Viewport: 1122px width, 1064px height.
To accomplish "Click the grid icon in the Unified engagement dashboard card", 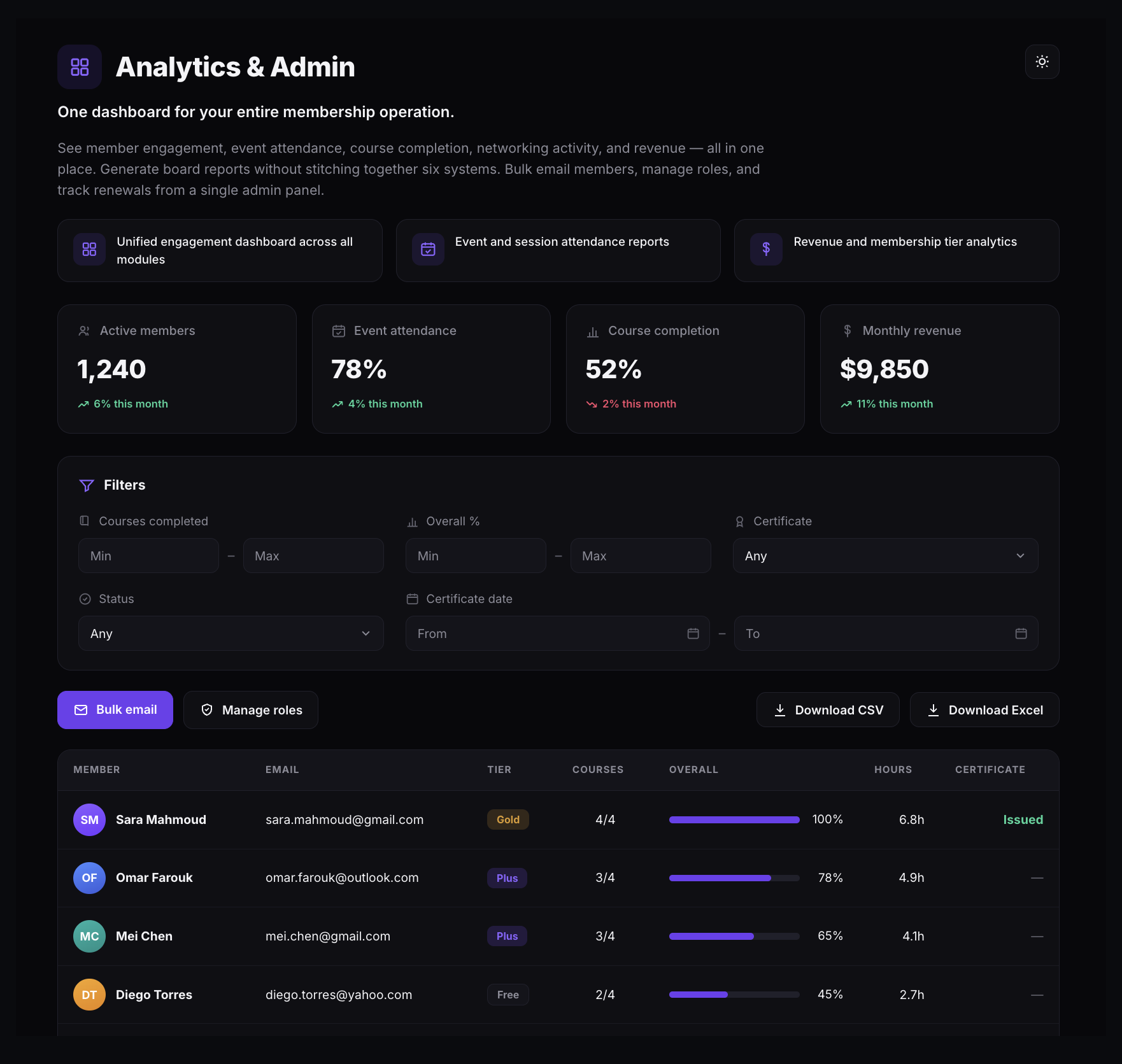I will pos(89,249).
